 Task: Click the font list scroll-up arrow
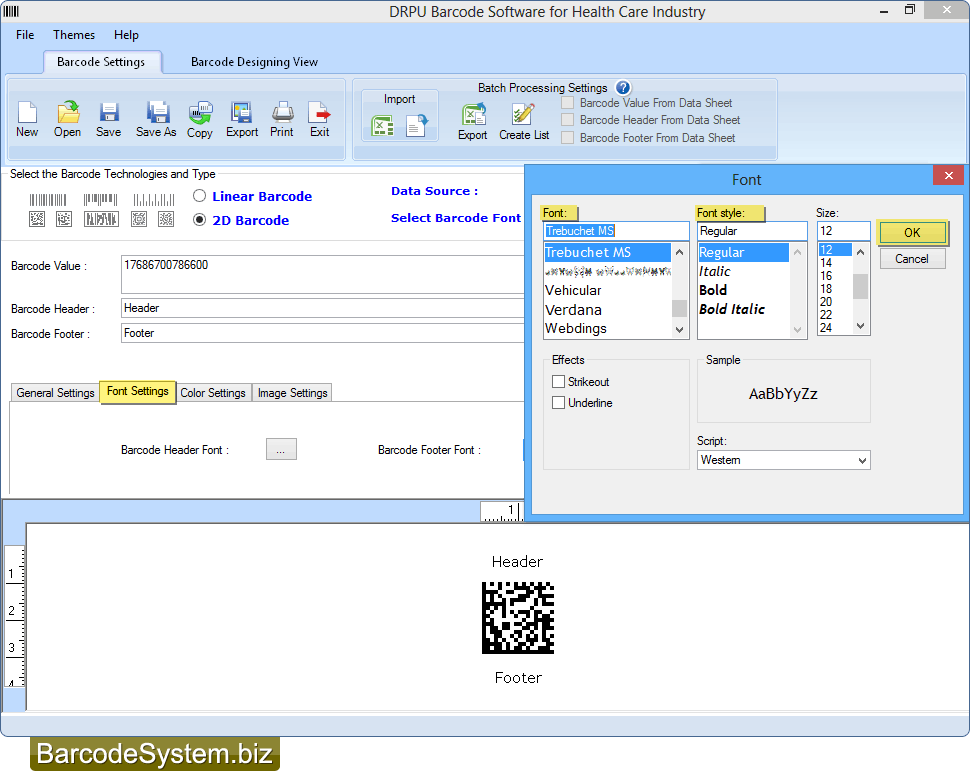(679, 252)
